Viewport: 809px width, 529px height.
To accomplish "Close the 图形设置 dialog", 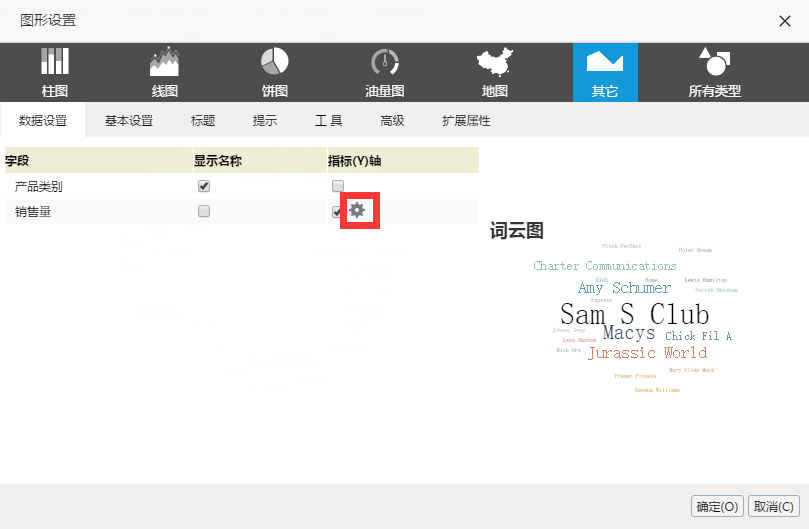I will click(785, 21).
